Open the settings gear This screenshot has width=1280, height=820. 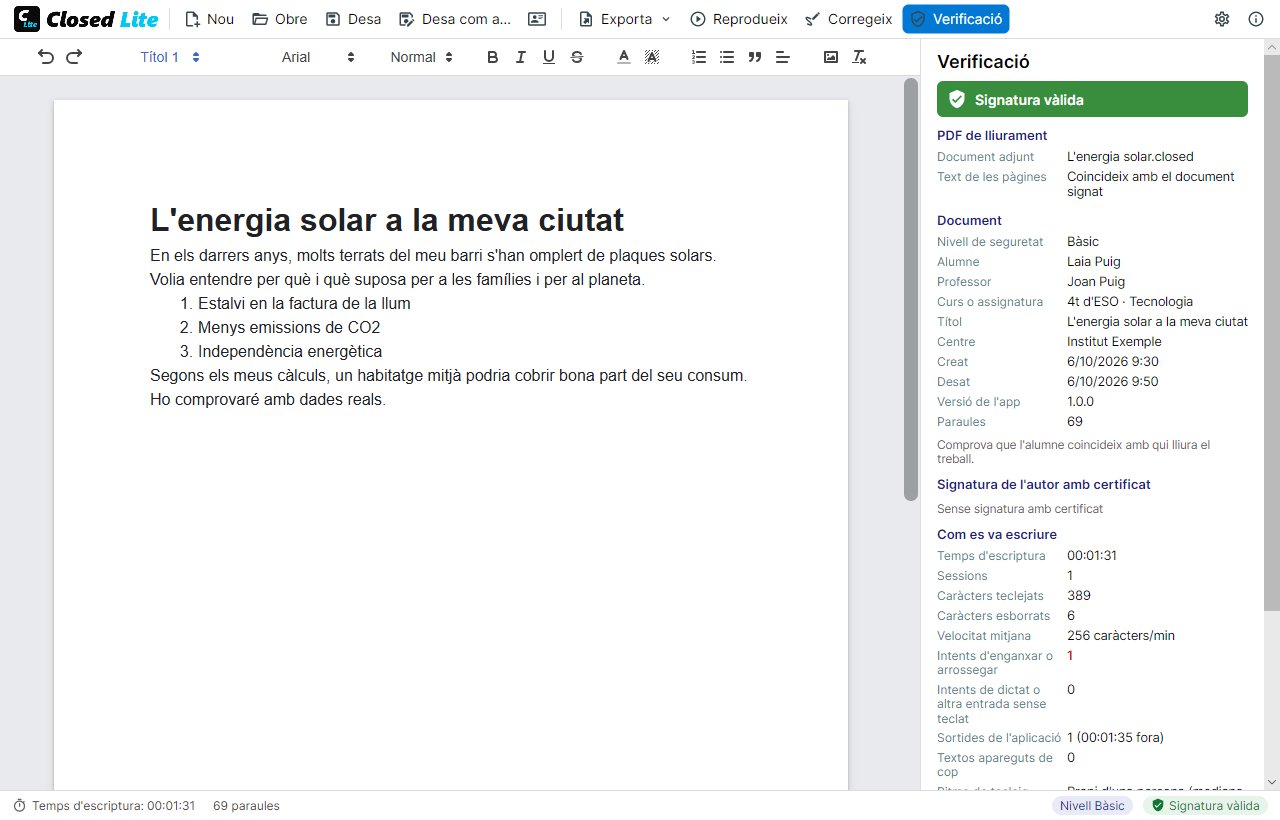coord(1222,19)
